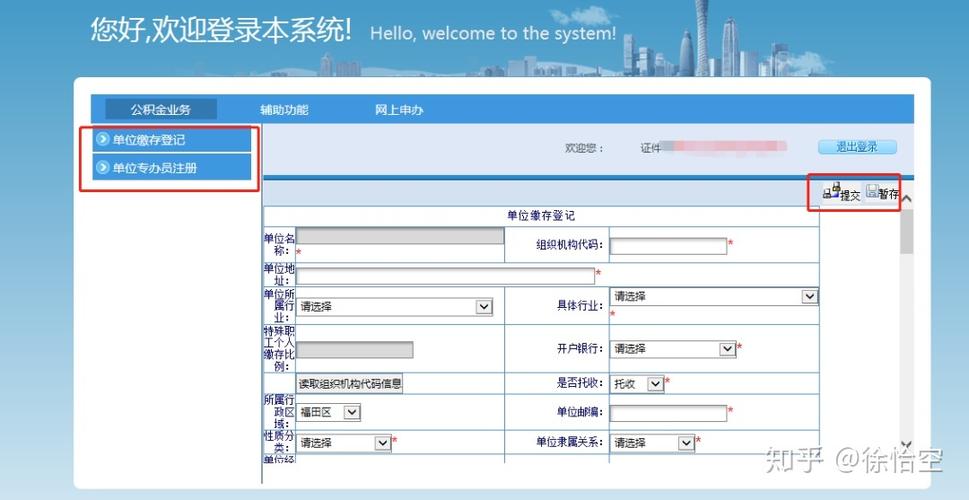
Task: Switch to the 辅助功能 tab
Action: (x=284, y=110)
